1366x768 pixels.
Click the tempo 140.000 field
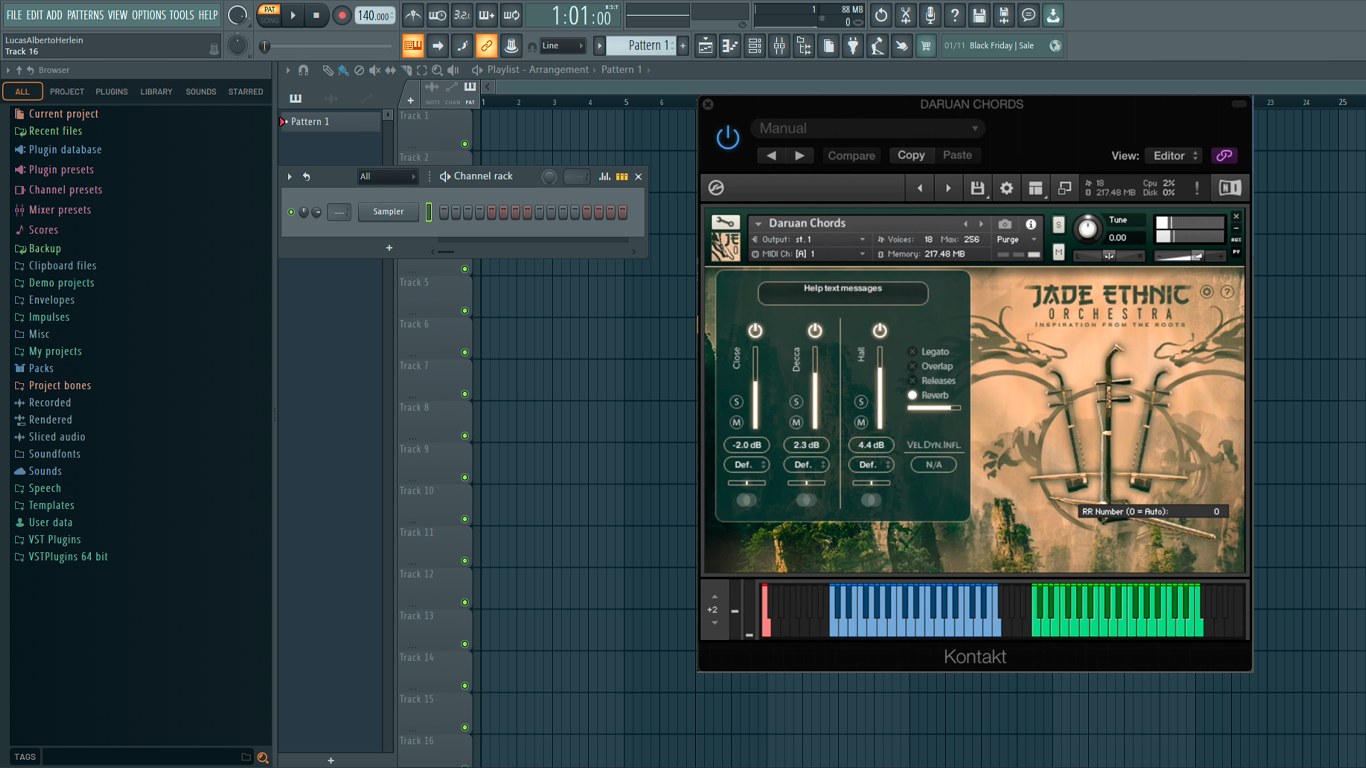click(x=375, y=16)
